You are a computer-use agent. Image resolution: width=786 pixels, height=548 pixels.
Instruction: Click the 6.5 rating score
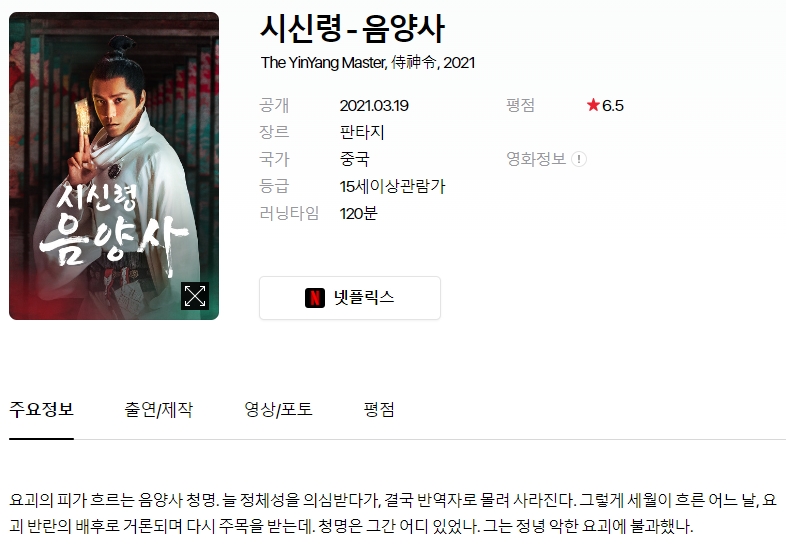coord(613,106)
